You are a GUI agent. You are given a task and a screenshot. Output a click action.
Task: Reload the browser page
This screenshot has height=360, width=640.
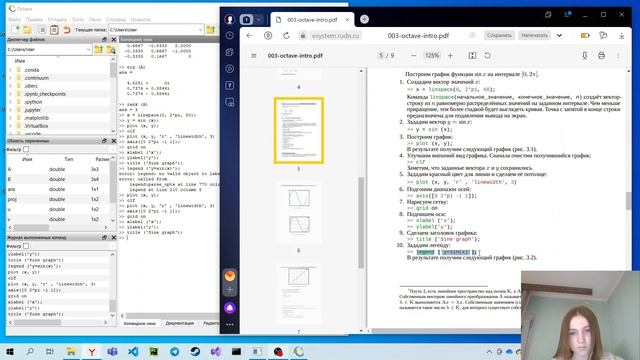286,36
